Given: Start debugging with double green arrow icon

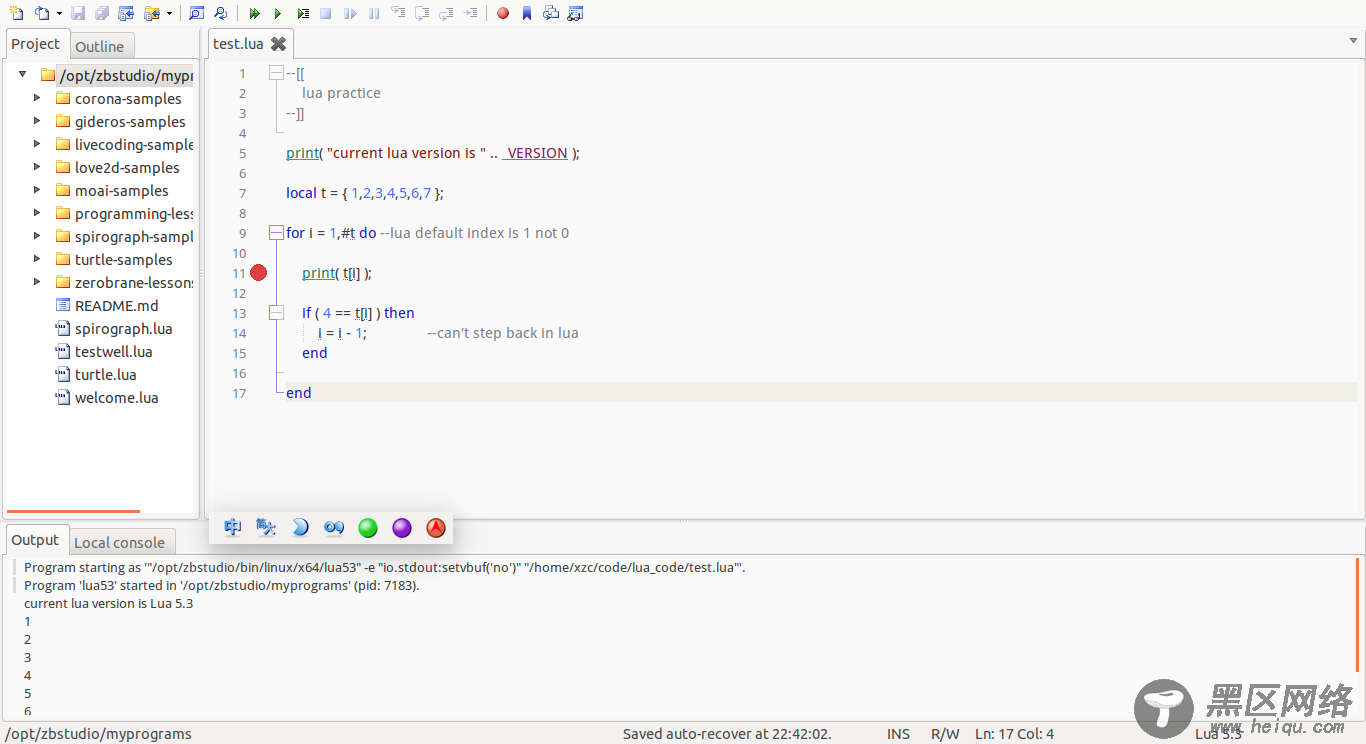Looking at the screenshot, I should pos(255,13).
